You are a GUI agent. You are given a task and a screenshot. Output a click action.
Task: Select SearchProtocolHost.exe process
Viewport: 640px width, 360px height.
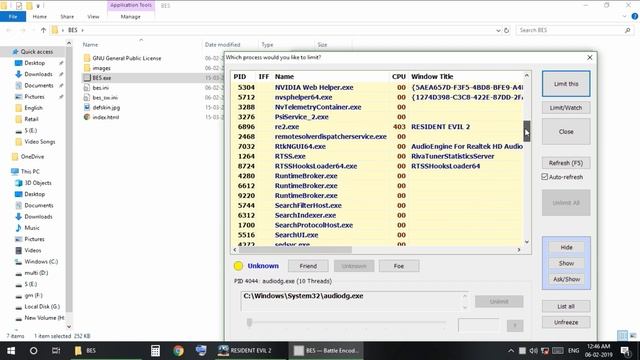pyautogui.click(x=378, y=225)
